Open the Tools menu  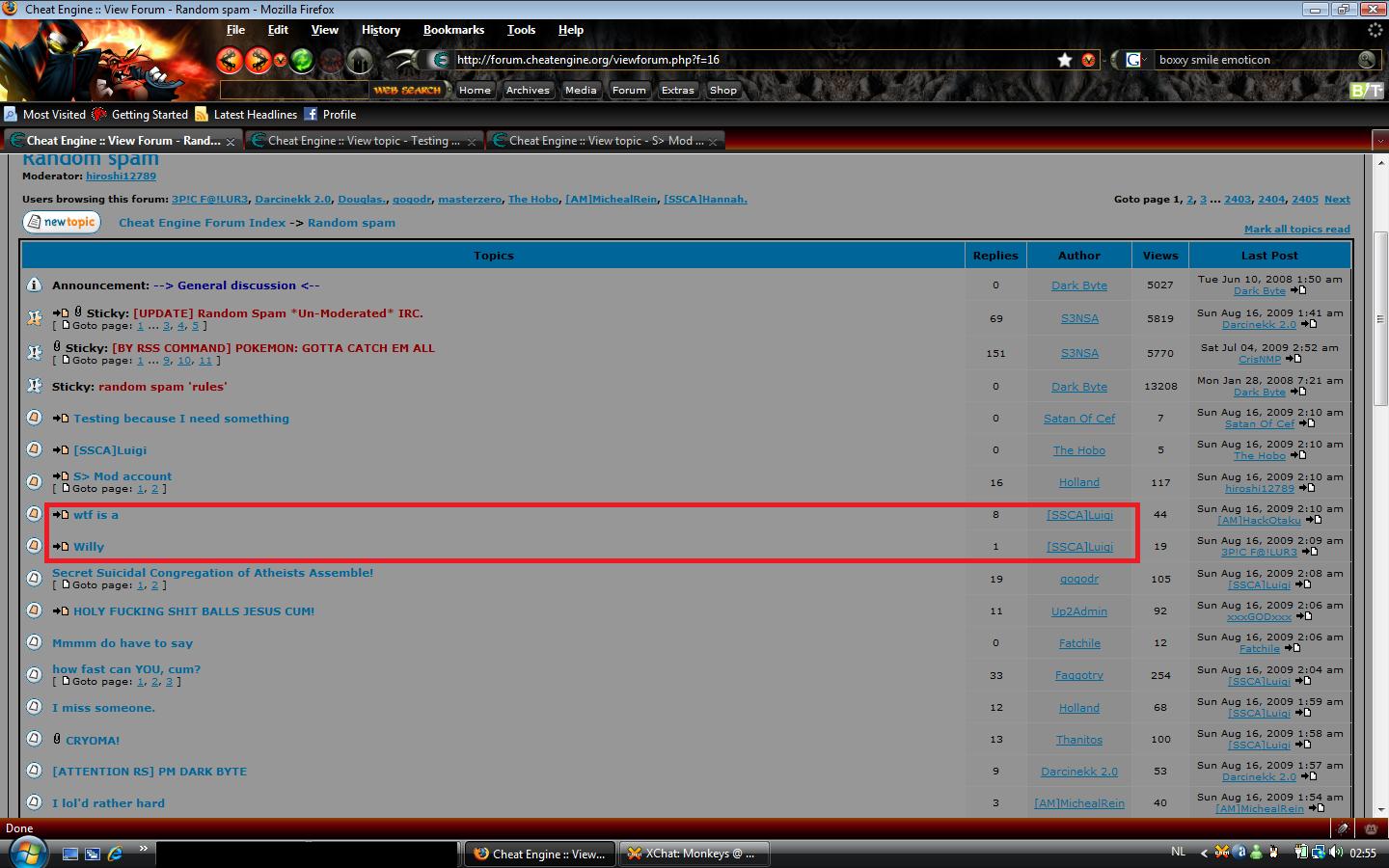click(521, 30)
